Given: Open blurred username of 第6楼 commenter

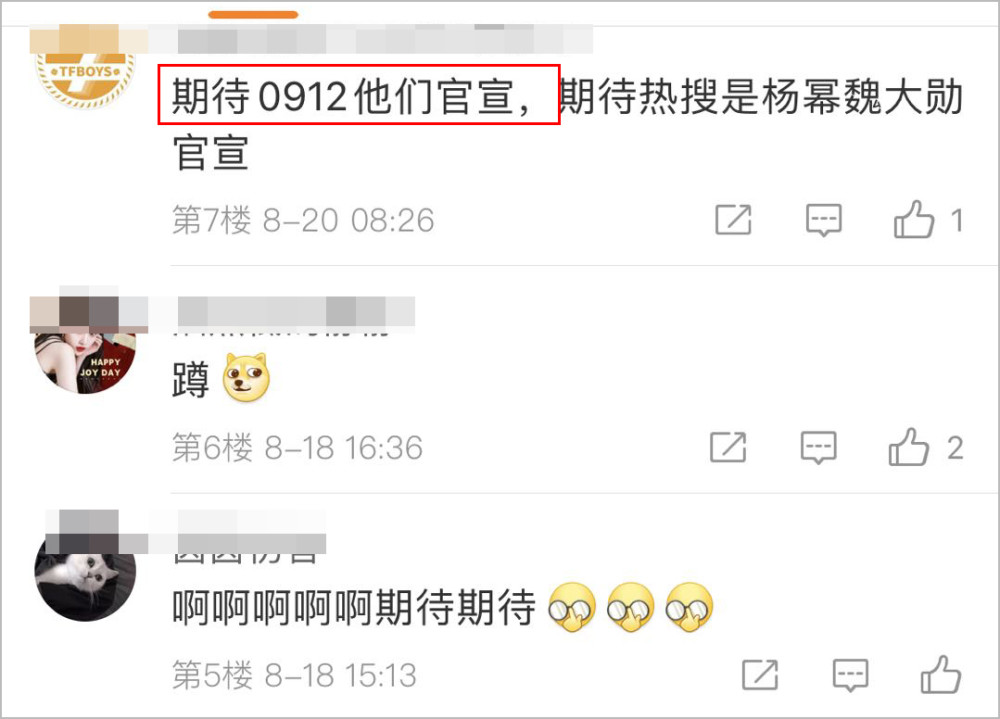Looking at the screenshot, I should pyautogui.click(x=296, y=314).
